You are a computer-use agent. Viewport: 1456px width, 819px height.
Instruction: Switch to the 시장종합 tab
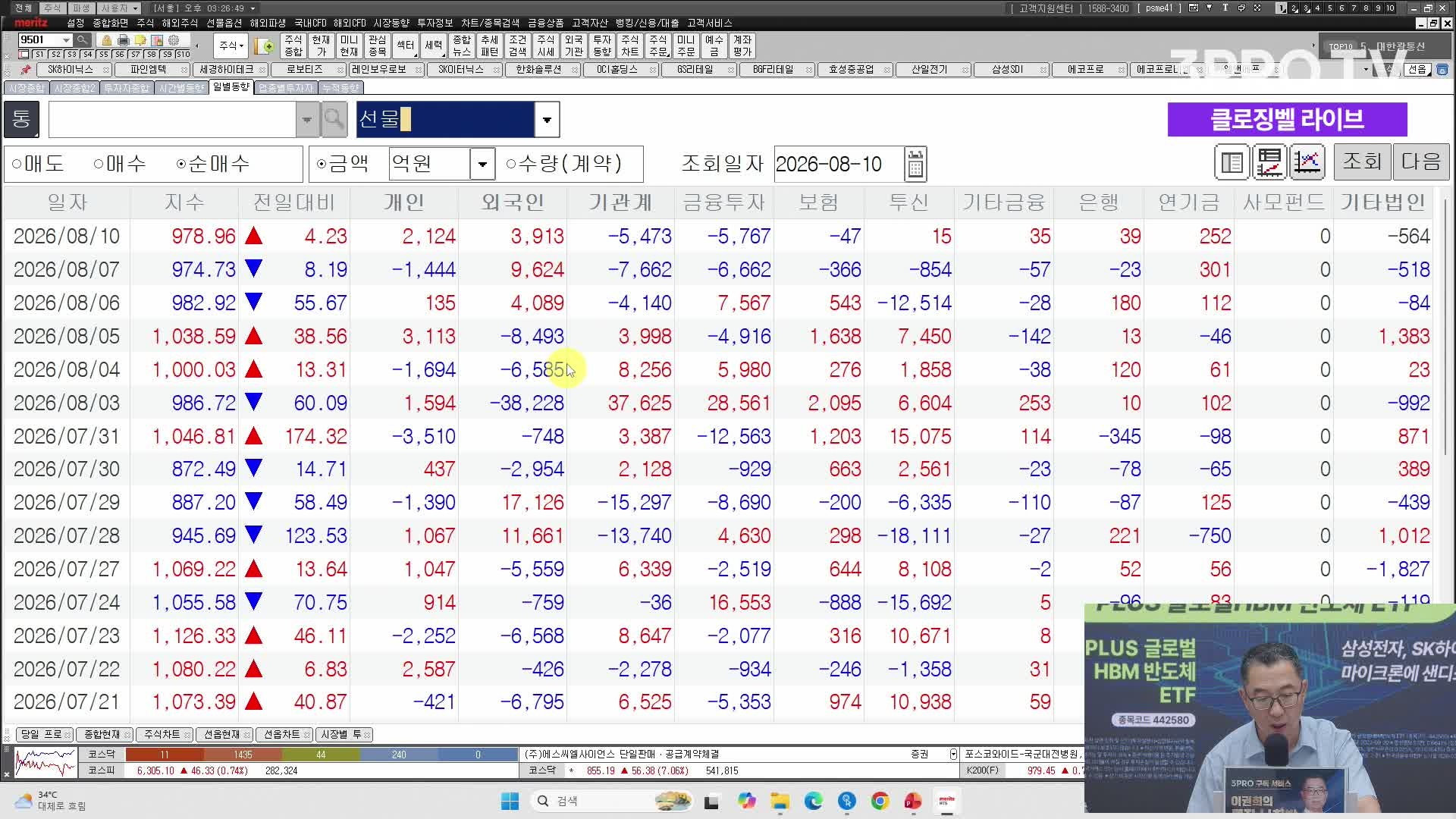pos(27,88)
